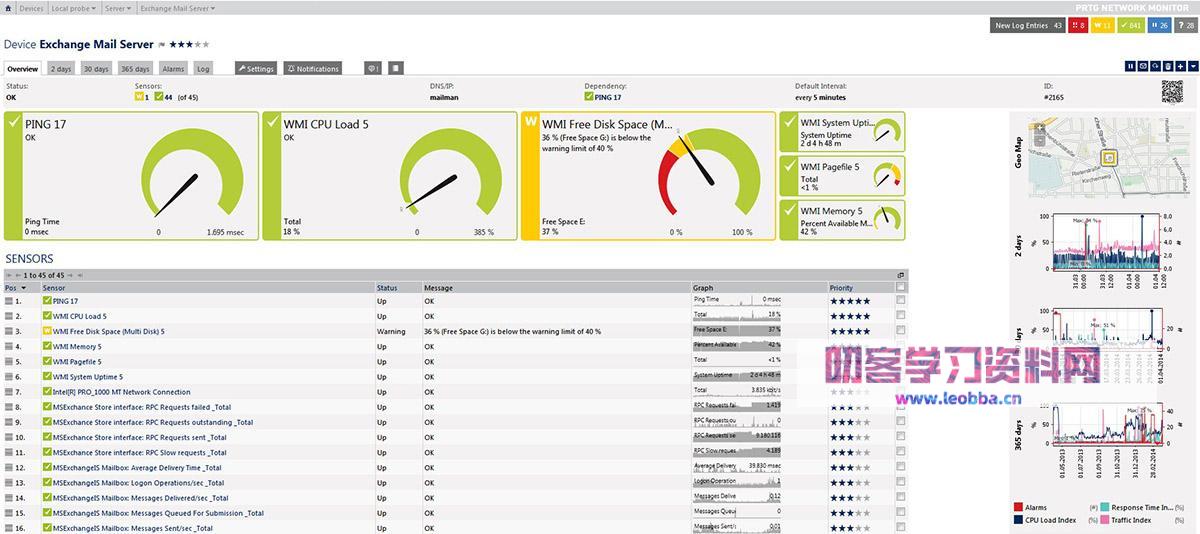Click the up sensor count icon showing 44
The width and height of the screenshot is (1200, 534).
pyautogui.click(x=158, y=97)
